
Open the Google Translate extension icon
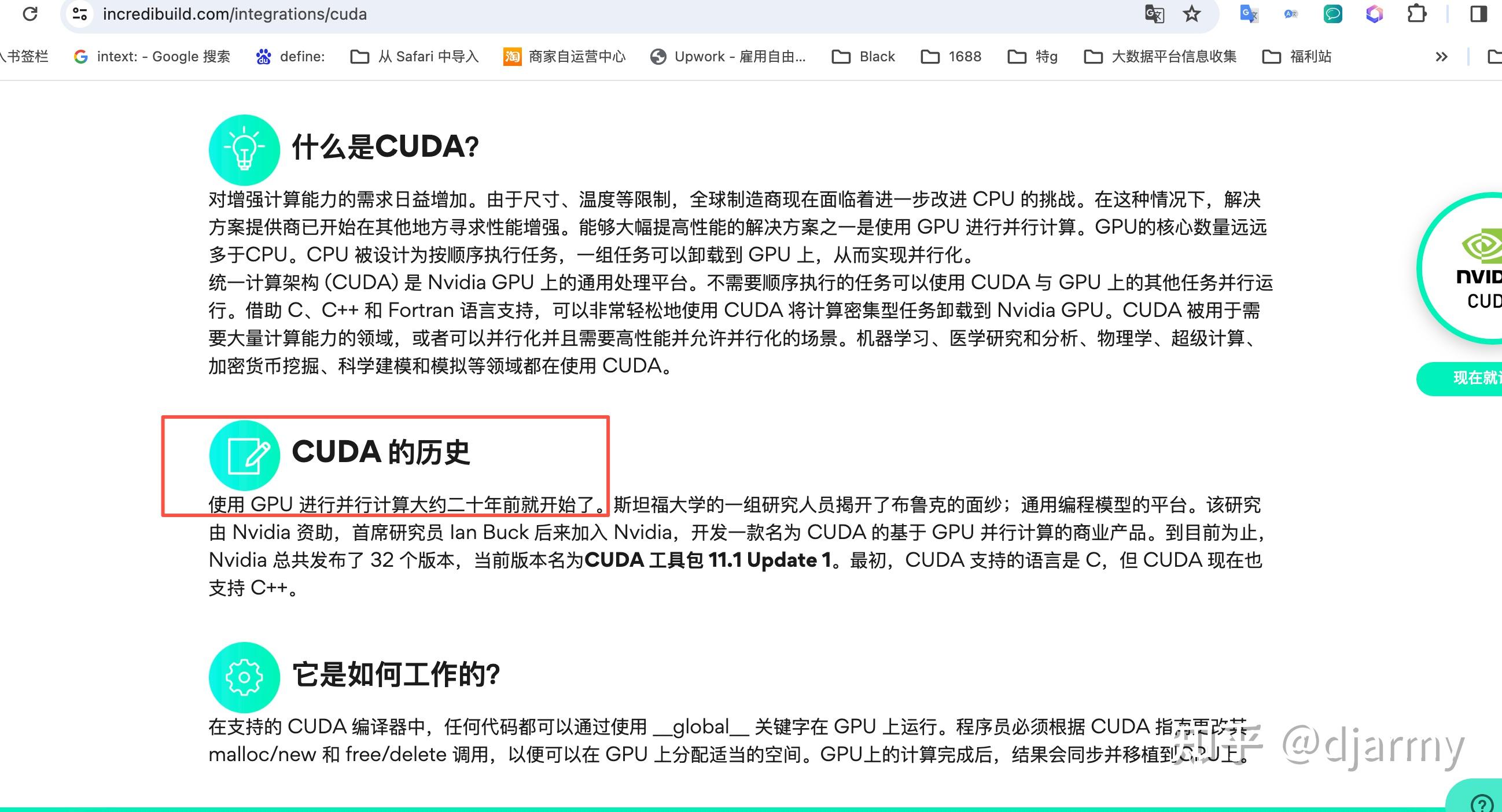[1249, 14]
